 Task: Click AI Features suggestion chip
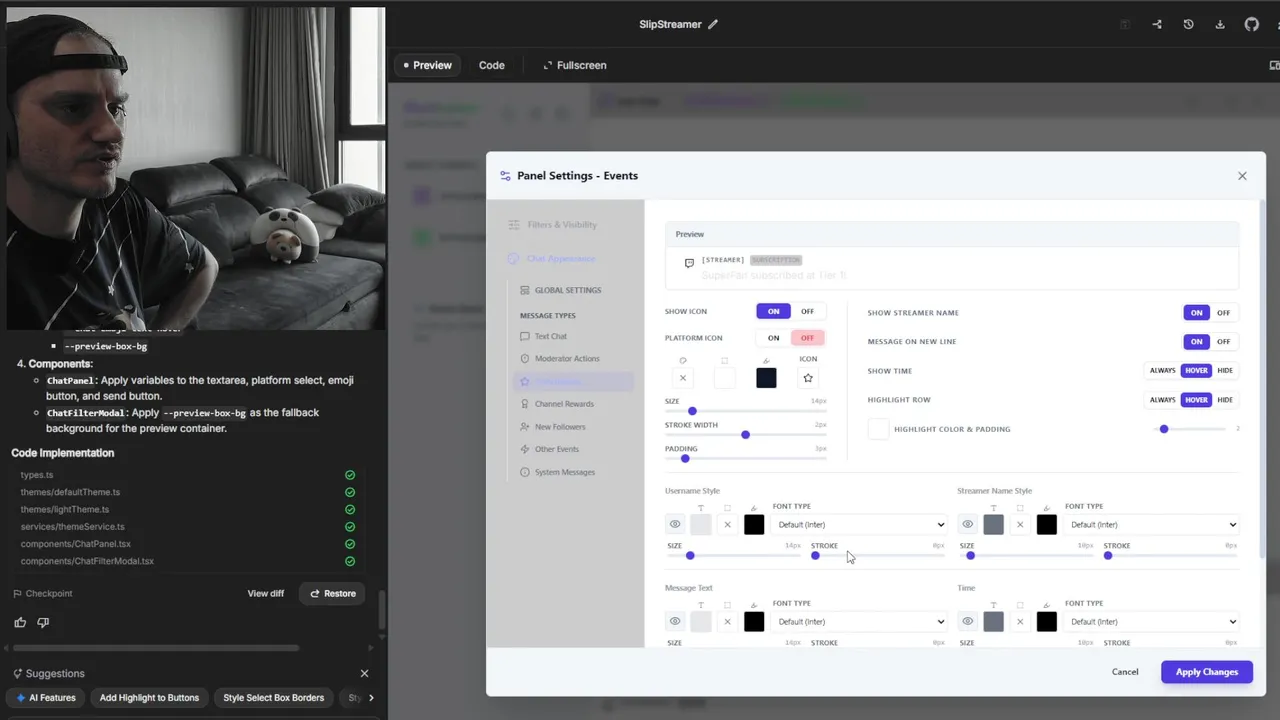tap(46, 698)
